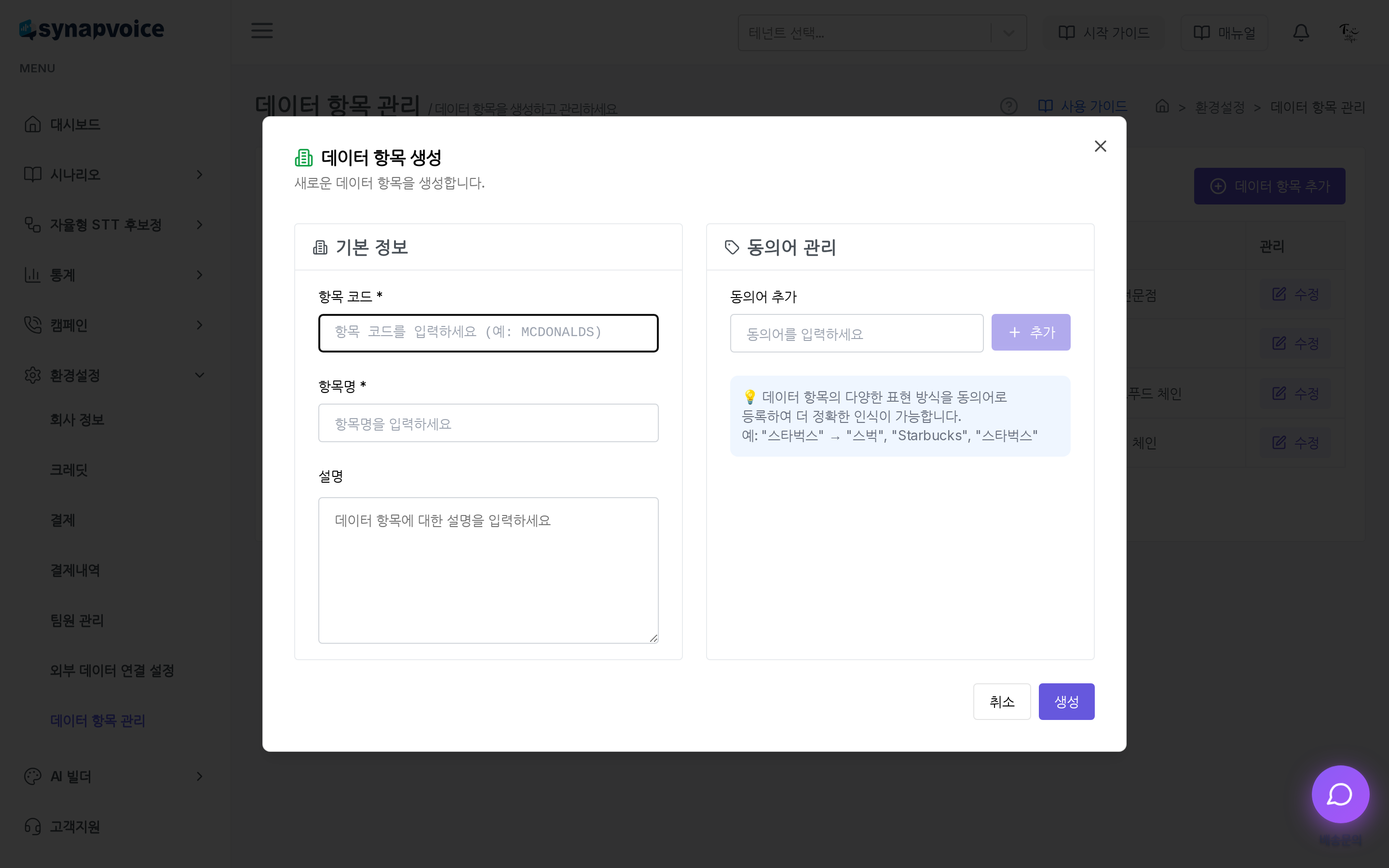Viewport: 1389px width, 868px height.
Task: Click the 통계 chart icon
Action: (x=33, y=275)
